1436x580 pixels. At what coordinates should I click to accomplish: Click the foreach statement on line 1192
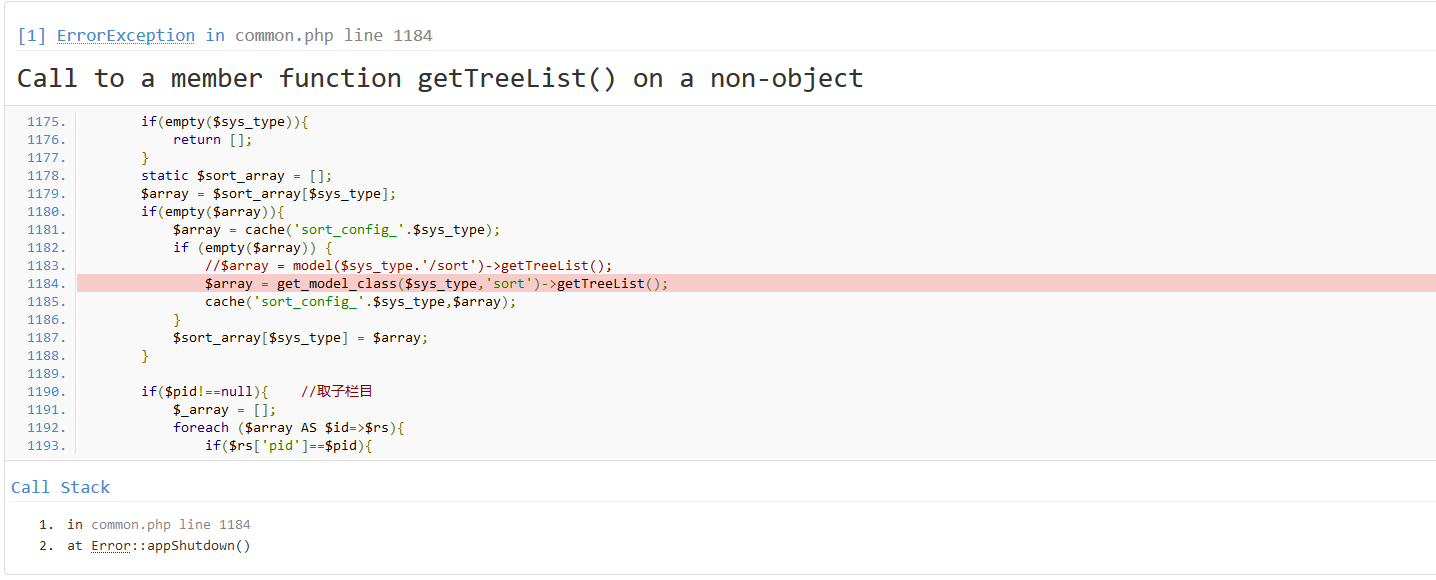point(288,428)
